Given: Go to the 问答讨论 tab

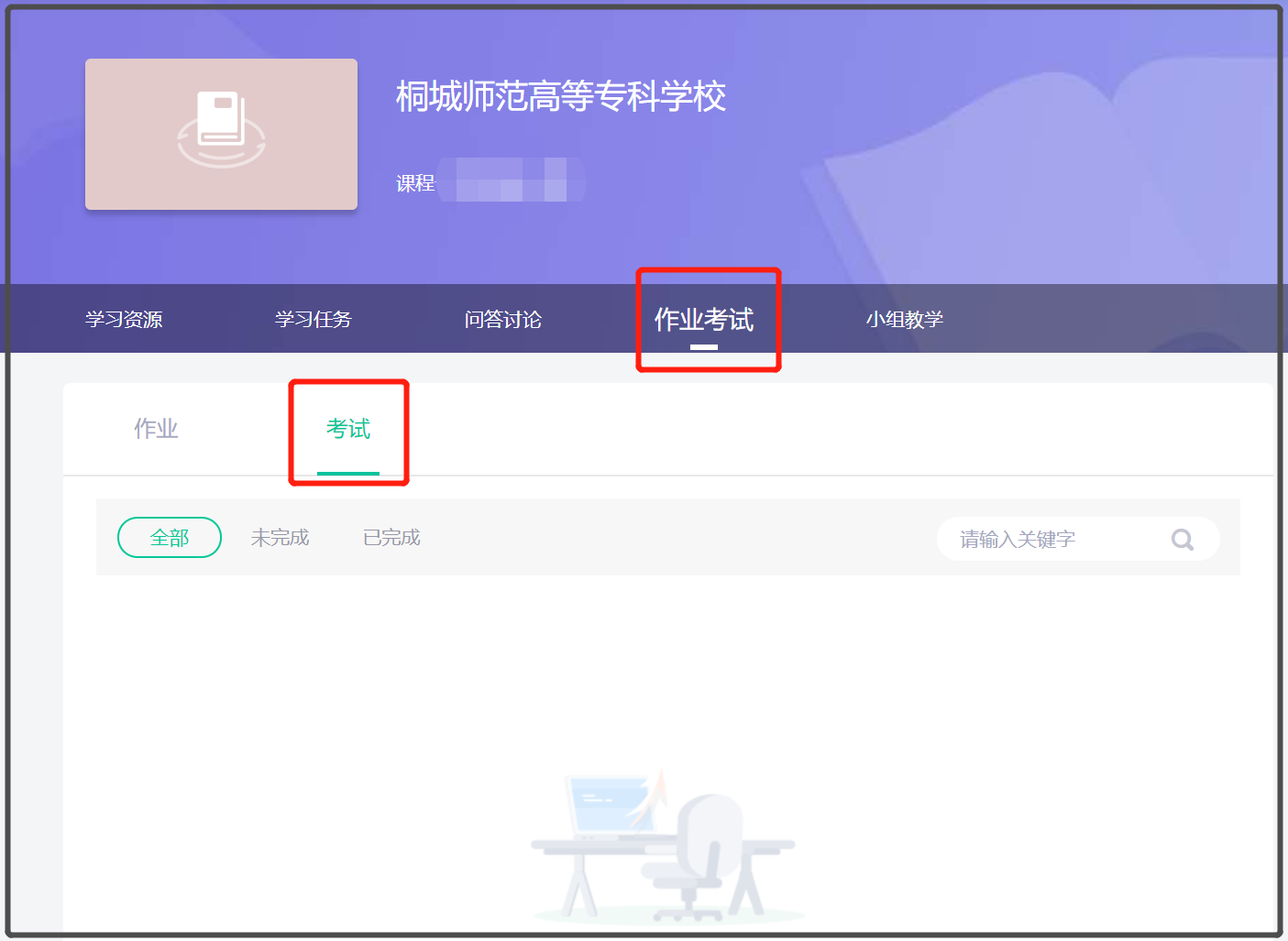Looking at the screenshot, I should [x=503, y=319].
